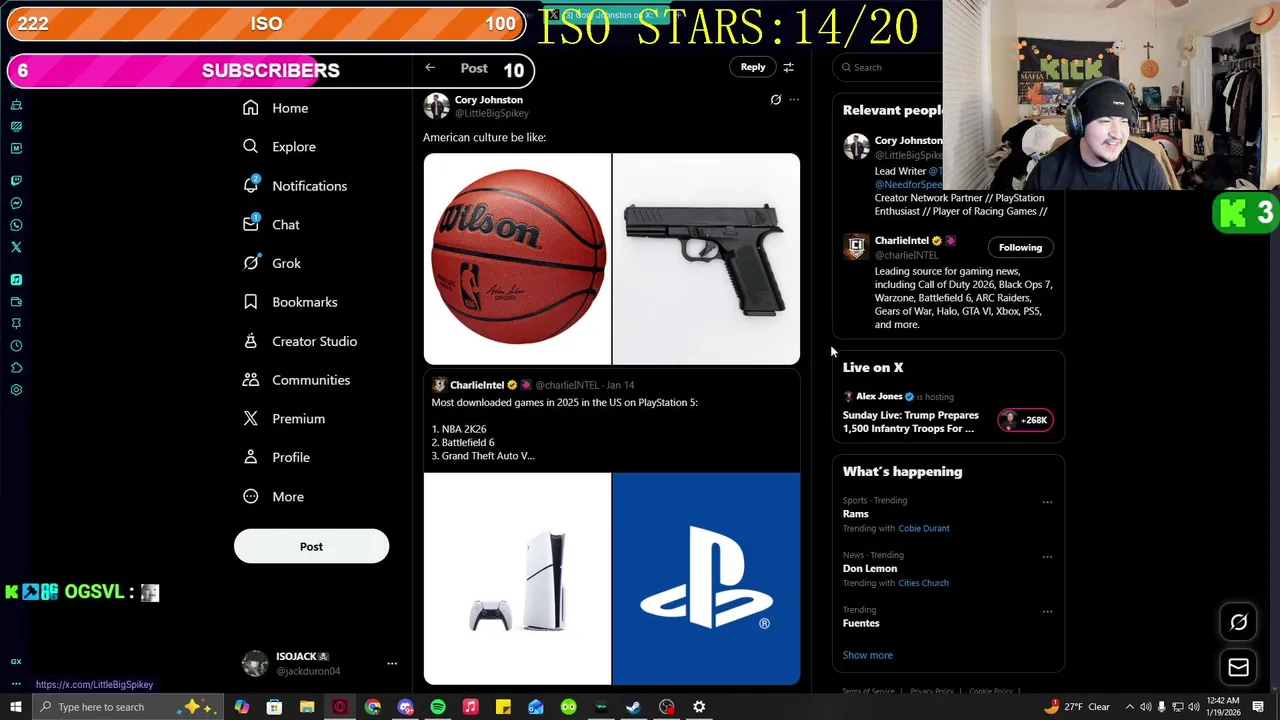Open the PlayStation logo image
This screenshot has width=1280, height=720.
pyautogui.click(x=706, y=579)
